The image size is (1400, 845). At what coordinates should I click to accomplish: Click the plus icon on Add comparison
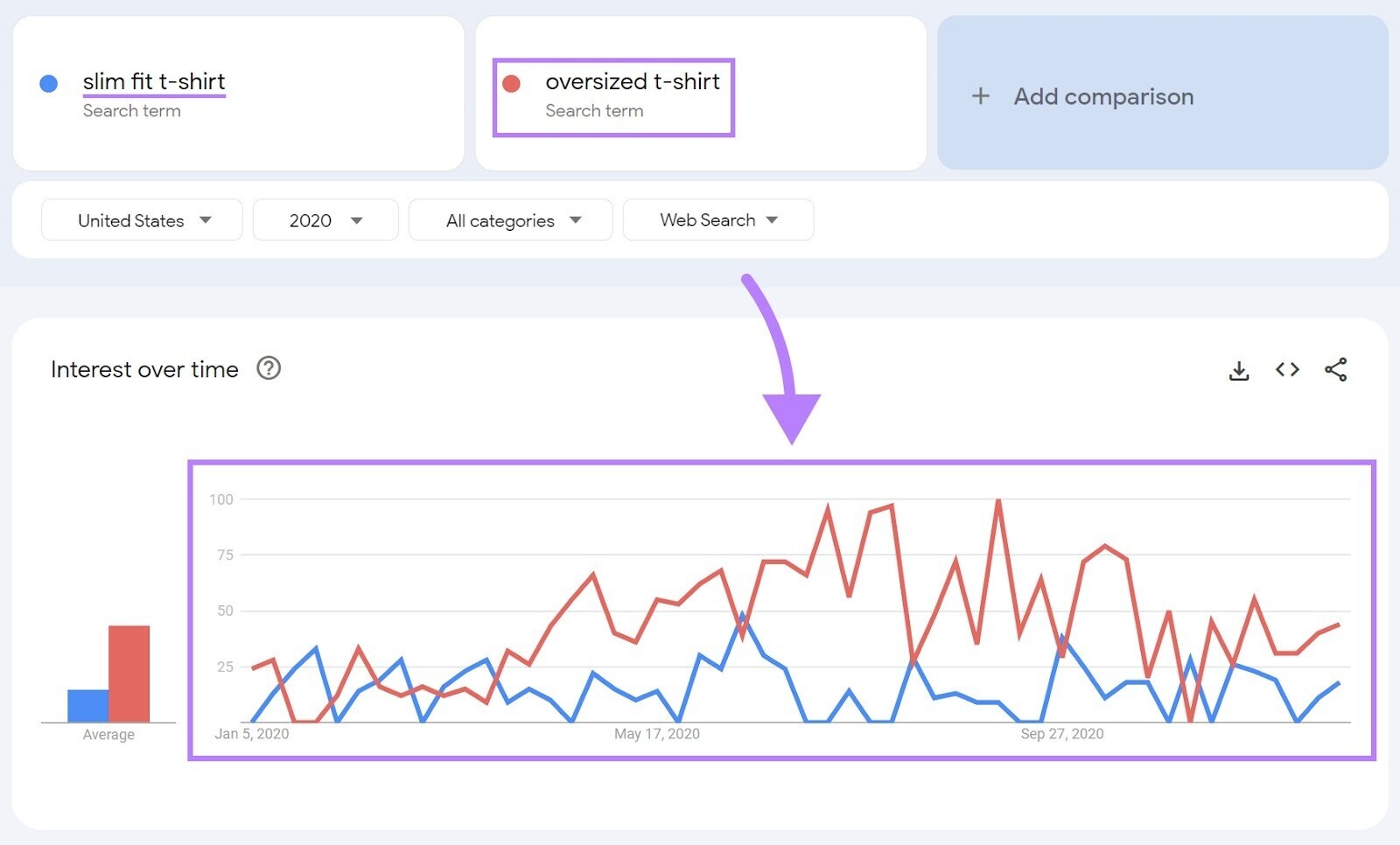pyautogui.click(x=981, y=96)
